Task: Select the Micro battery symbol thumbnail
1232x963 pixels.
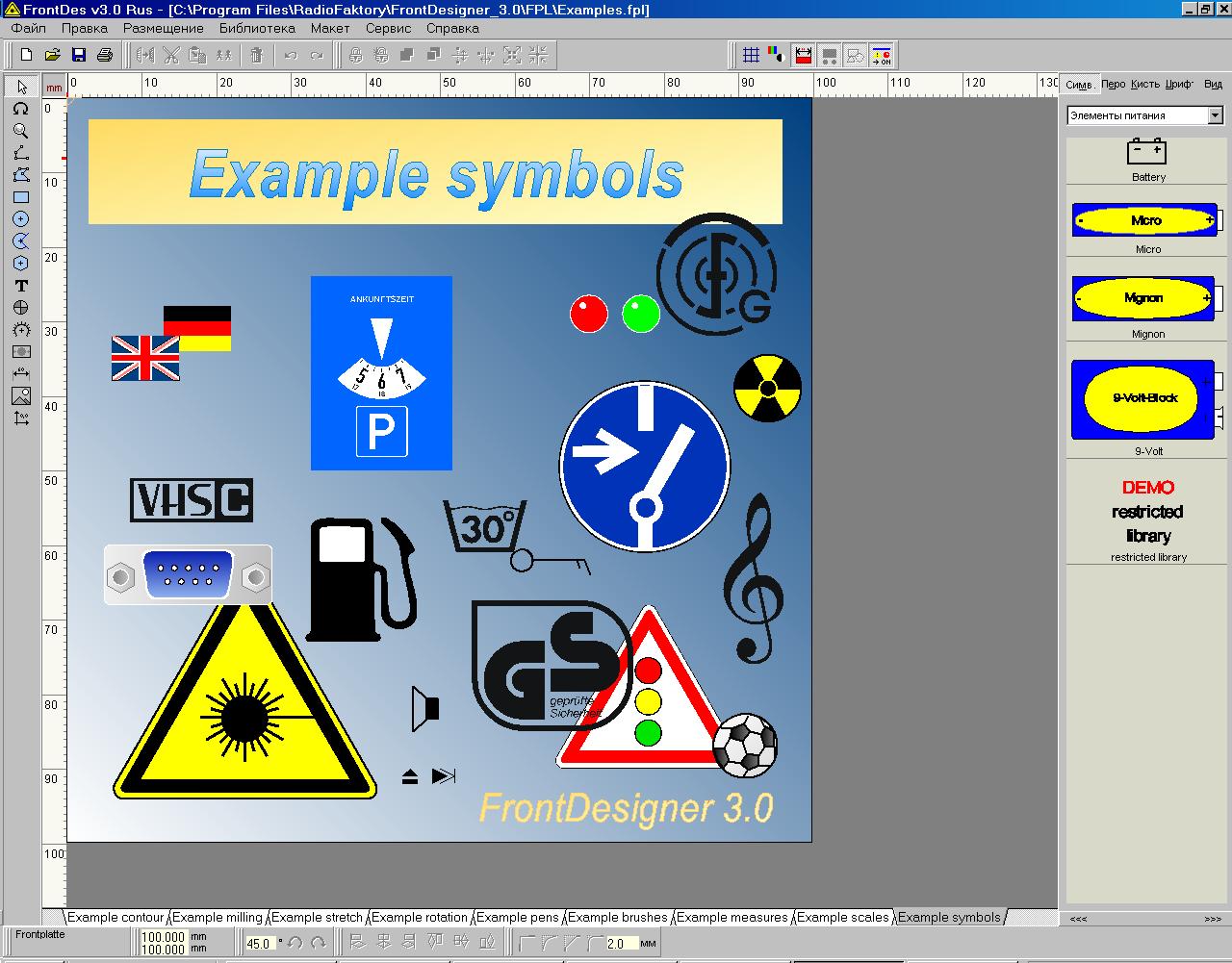Action: click(x=1147, y=220)
